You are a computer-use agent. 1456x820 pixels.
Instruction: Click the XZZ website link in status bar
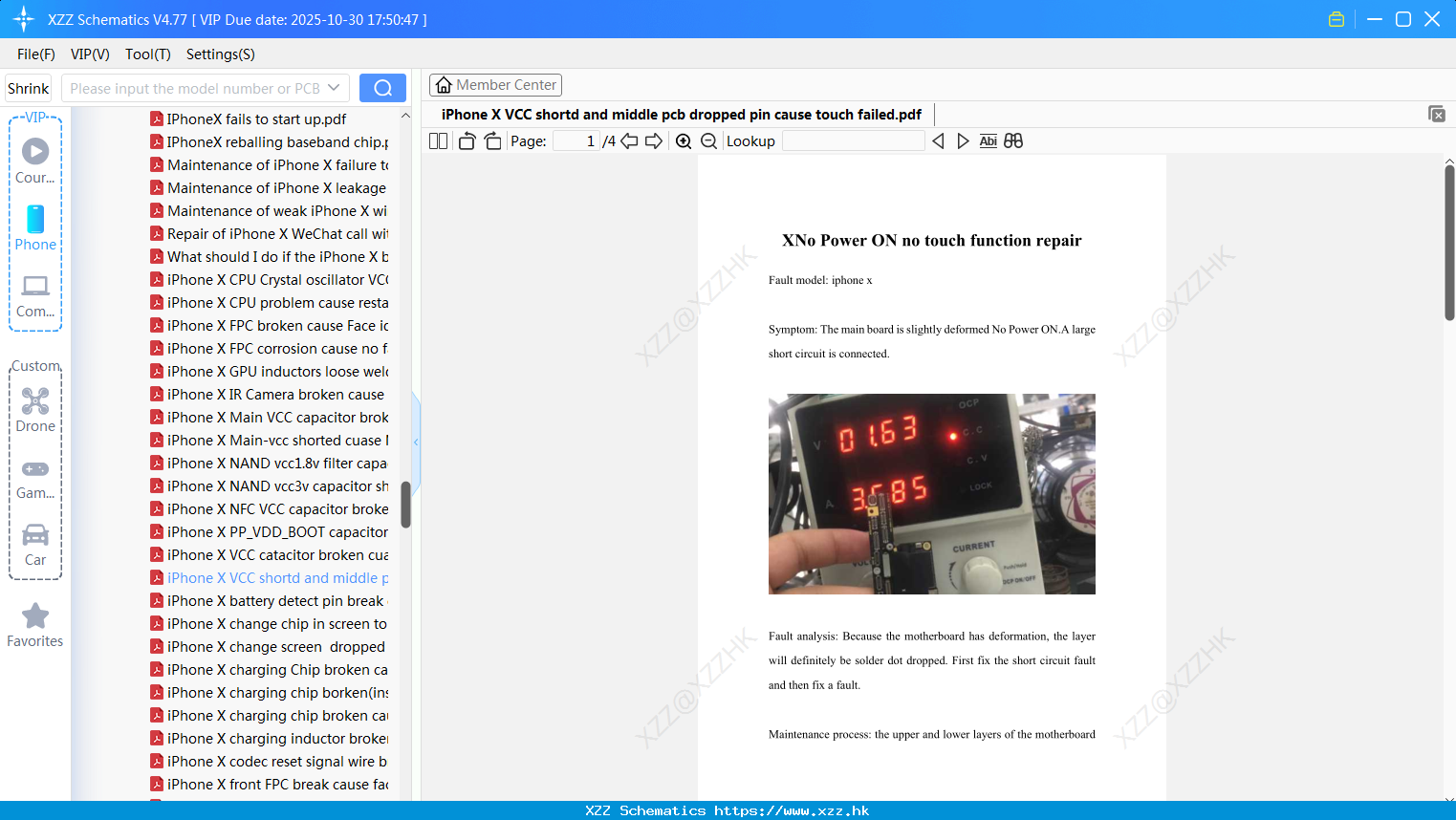click(x=792, y=810)
